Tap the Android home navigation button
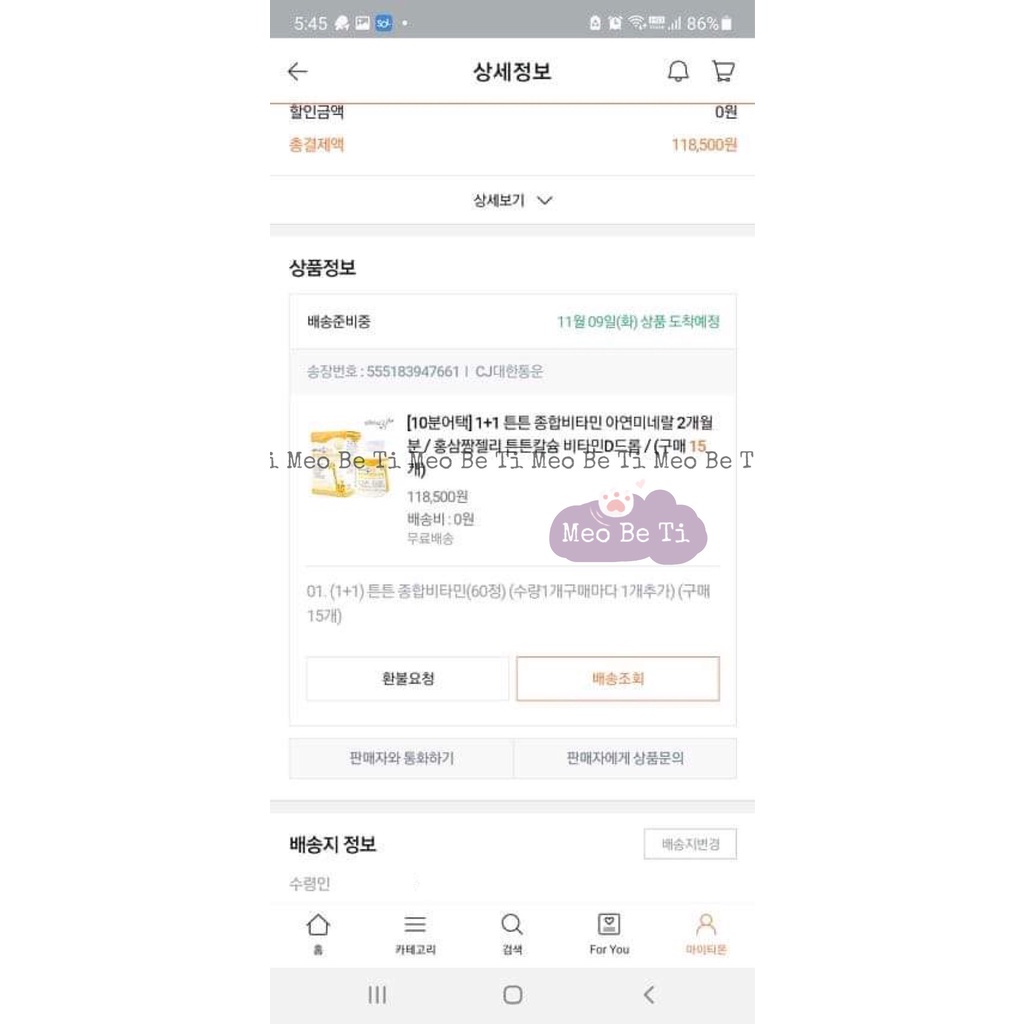 [513, 995]
